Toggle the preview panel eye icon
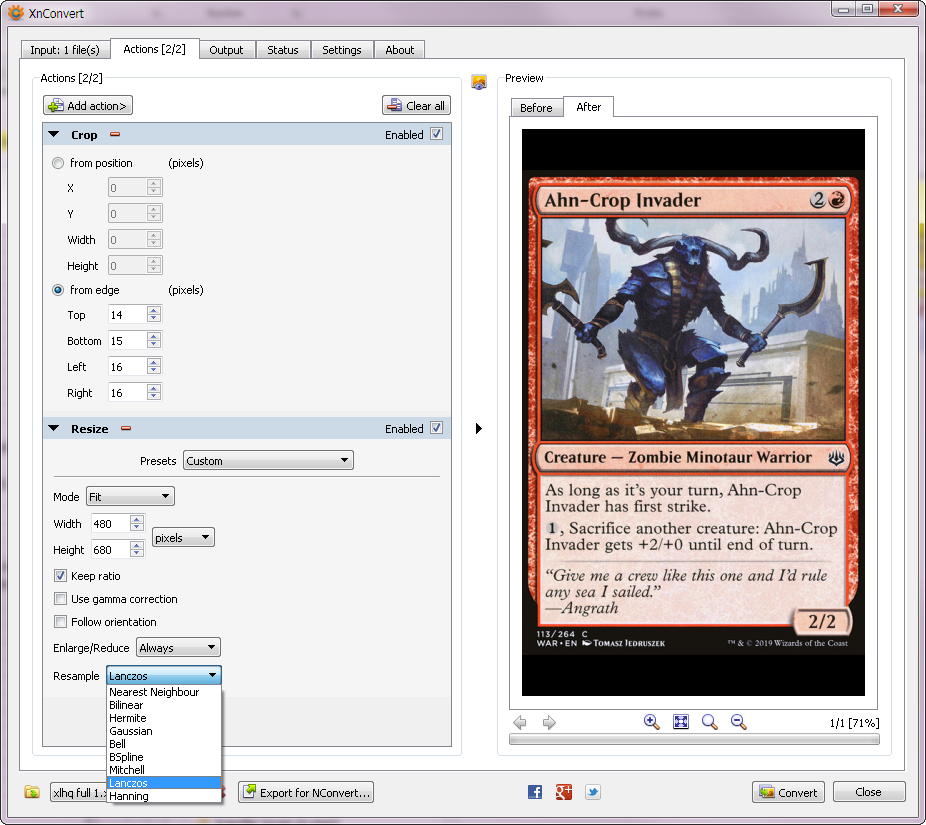The width and height of the screenshot is (926, 825). [479, 81]
